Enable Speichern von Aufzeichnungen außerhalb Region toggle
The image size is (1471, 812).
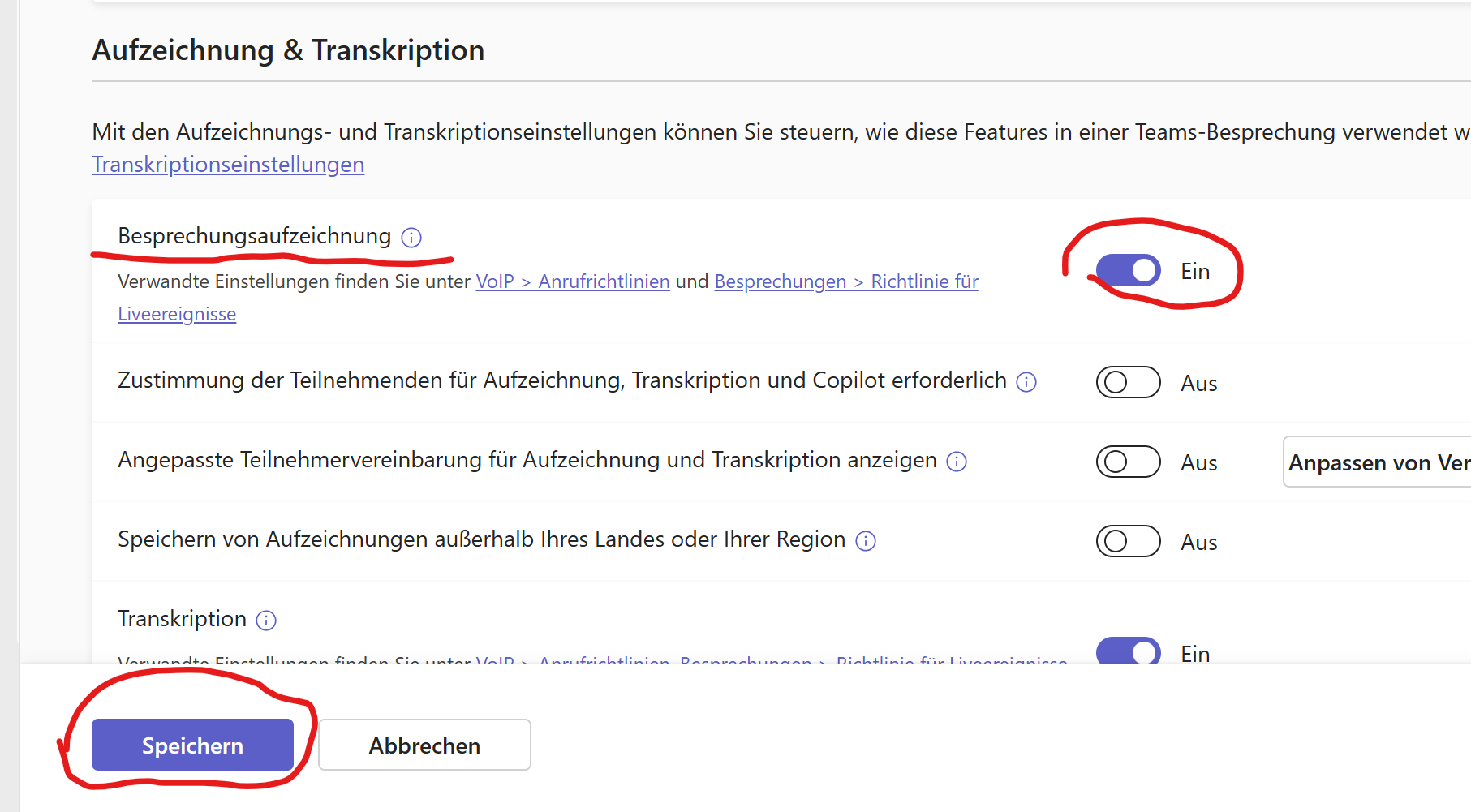(1128, 541)
